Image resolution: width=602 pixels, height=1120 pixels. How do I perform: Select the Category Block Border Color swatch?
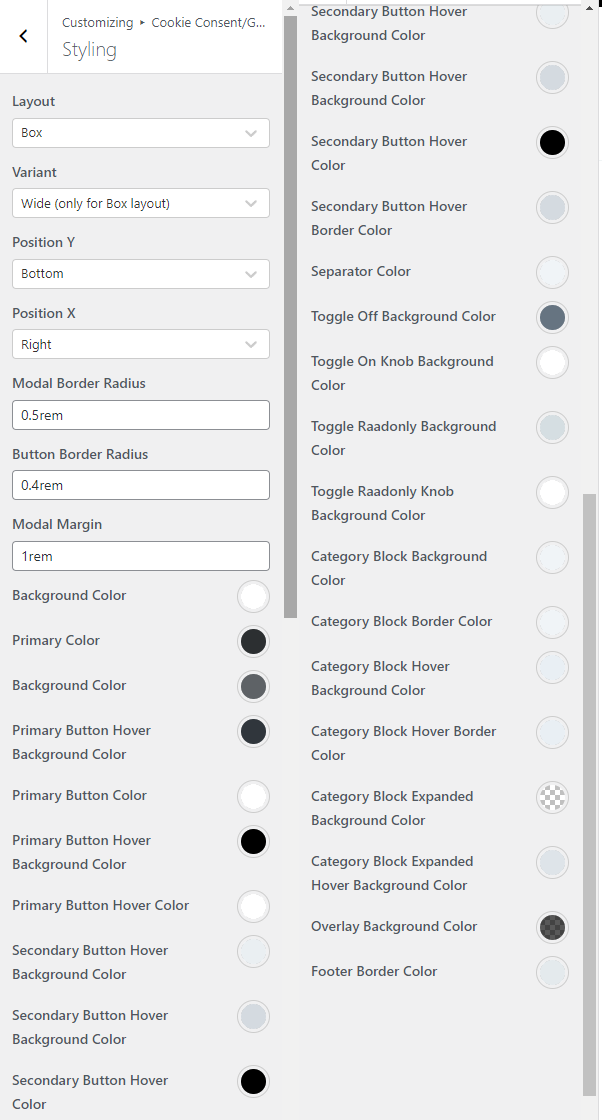coord(553,622)
